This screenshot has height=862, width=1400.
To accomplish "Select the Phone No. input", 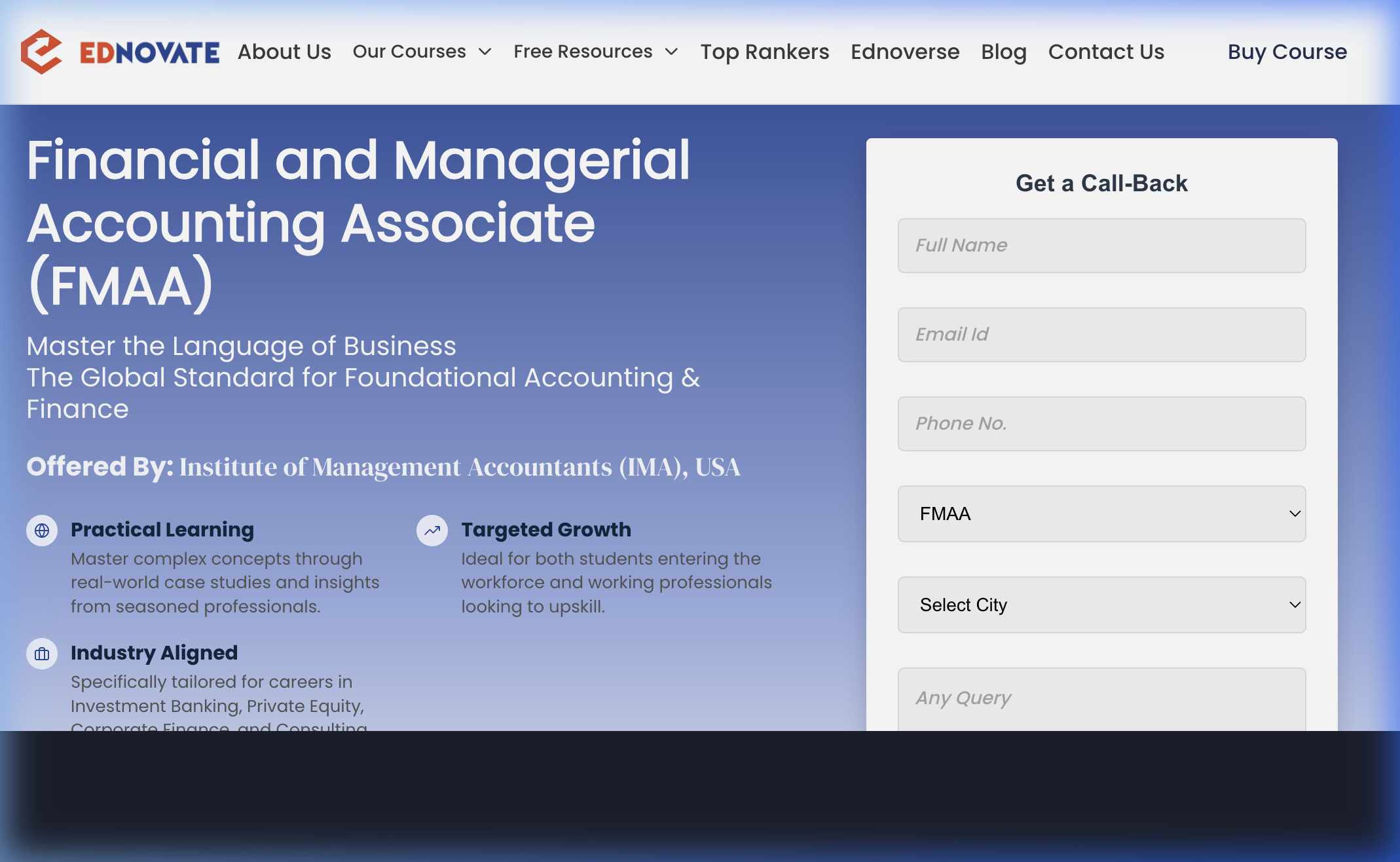I will [1101, 424].
